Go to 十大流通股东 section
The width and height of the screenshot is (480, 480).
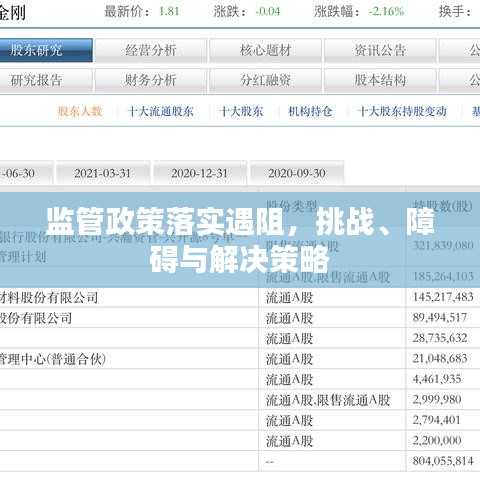tap(160, 111)
